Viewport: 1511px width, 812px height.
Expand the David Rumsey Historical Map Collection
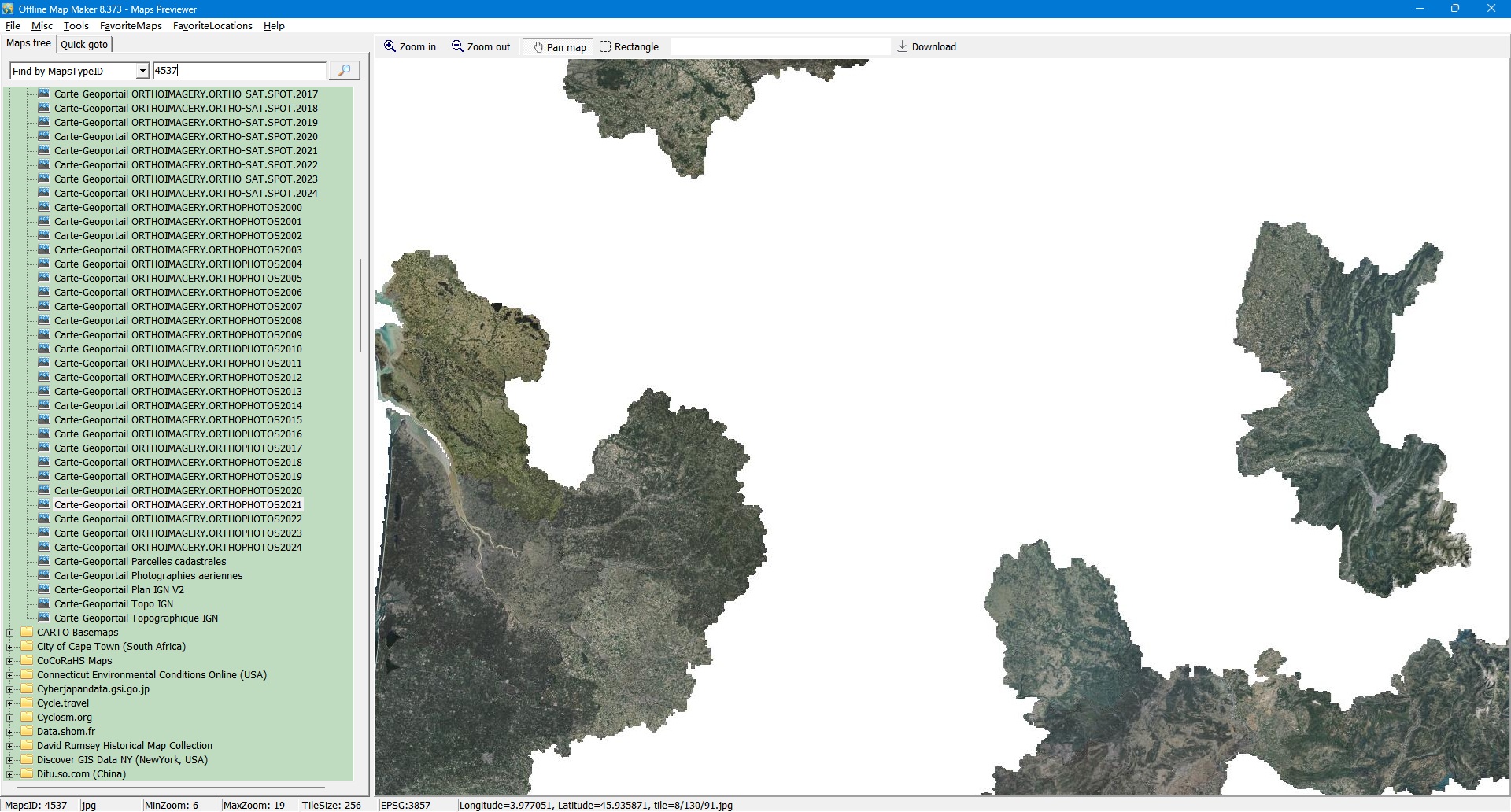coord(10,746)
